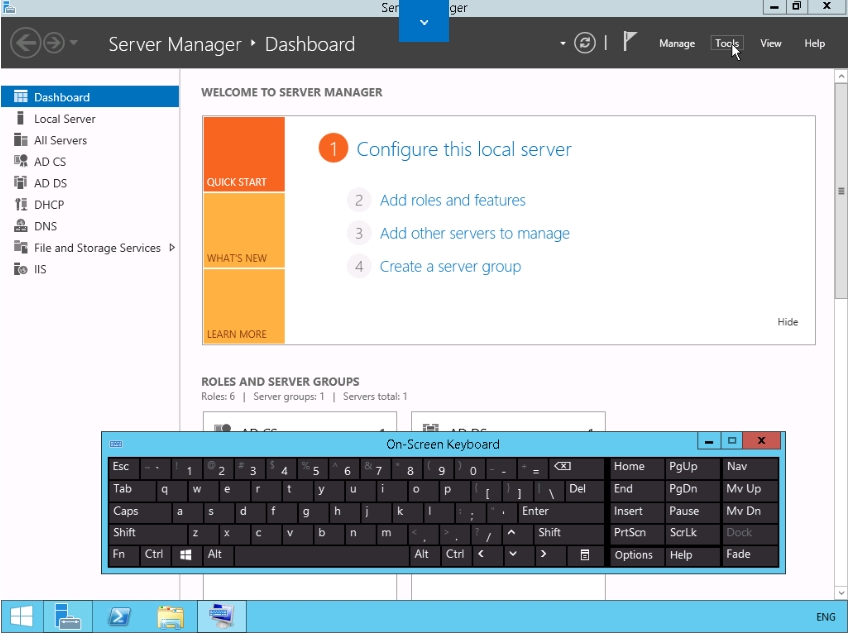Screen dimensions: 848x633
Task: Open Start menu on taskbar
Action: coord(22,616)
